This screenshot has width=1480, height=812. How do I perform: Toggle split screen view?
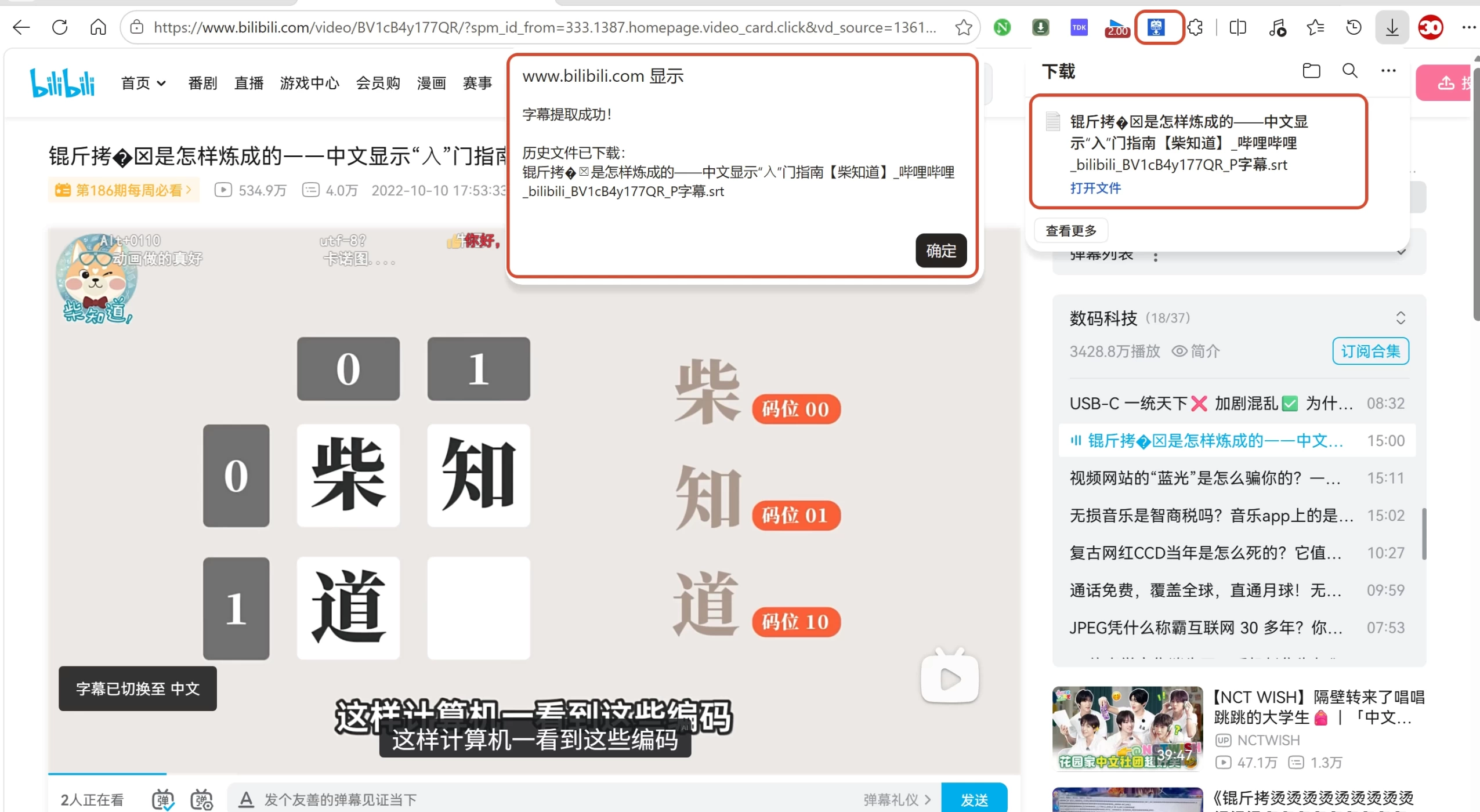pos(1237,27)
